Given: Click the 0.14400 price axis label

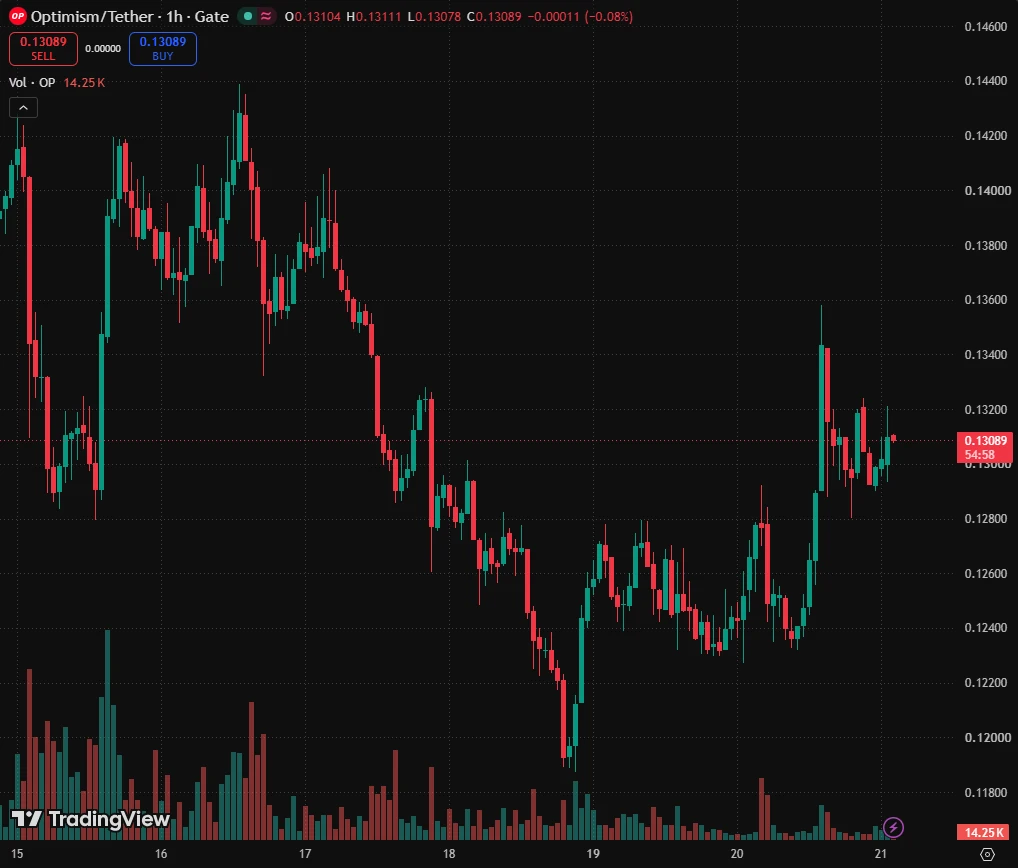Looking at the screenshot, I should coord(986,81).
